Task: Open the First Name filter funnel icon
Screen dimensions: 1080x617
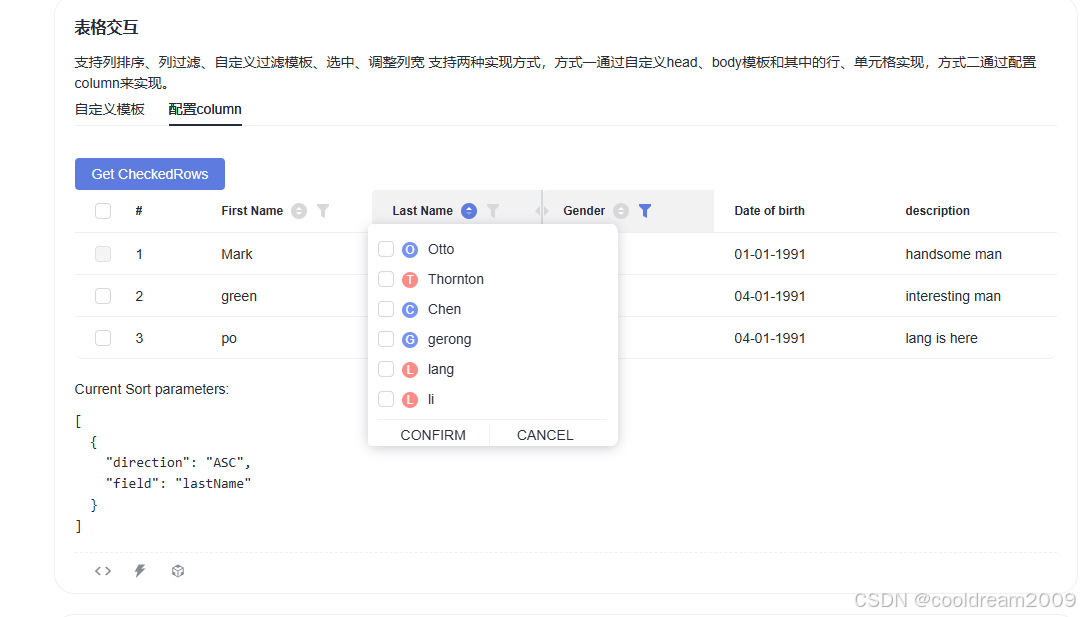Action: (x=322, y=210)
